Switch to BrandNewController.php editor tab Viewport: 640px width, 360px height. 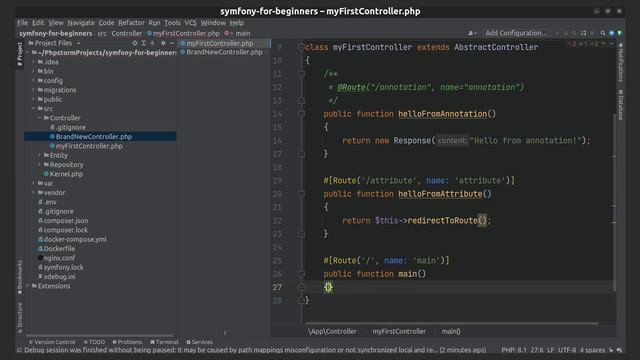point(224,52)
